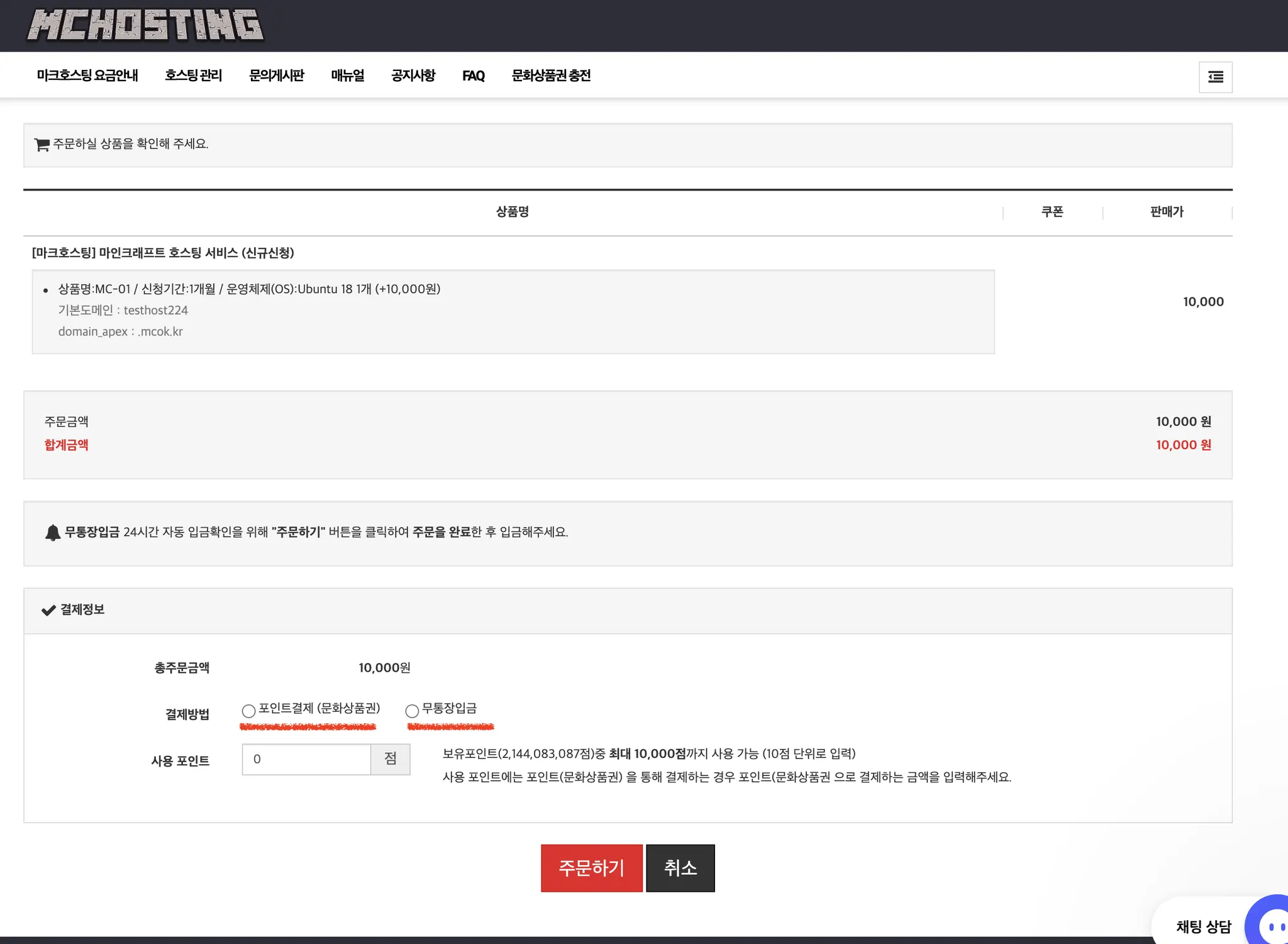Screen dimensions: 1288x944
Task: Open 마크호스팅 요금안내 menu
Action: click(87, 75)
